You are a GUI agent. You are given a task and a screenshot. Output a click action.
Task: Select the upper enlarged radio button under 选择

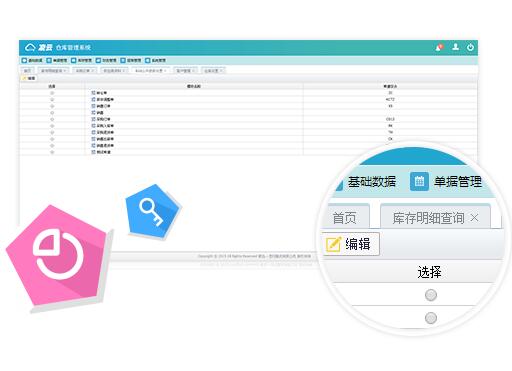pyautogui.click(x=431, y=295)
